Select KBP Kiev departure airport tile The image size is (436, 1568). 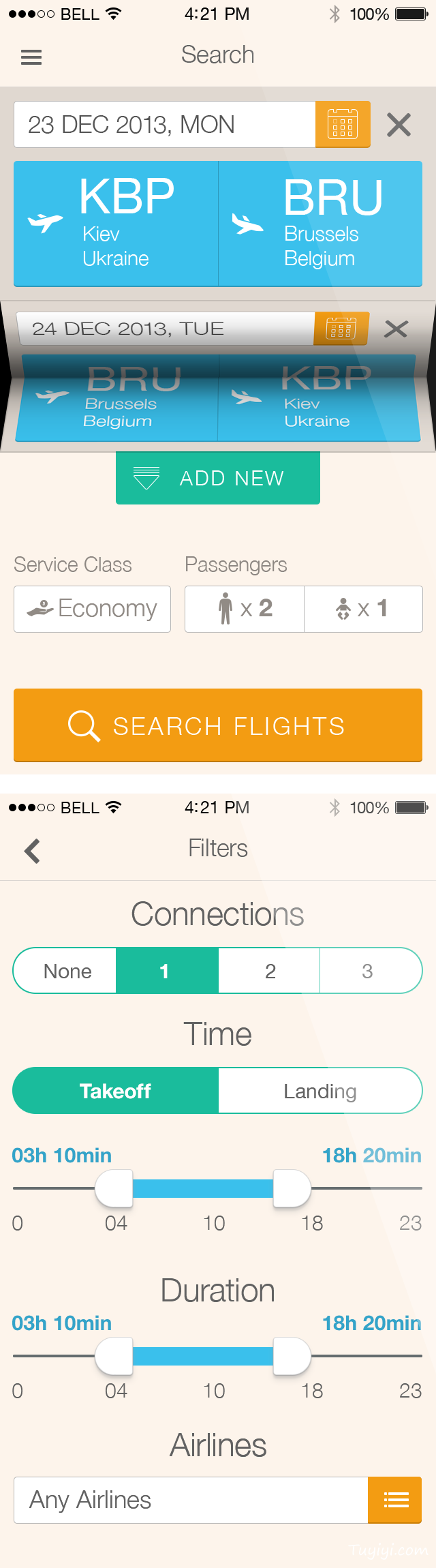click(116, 224)
